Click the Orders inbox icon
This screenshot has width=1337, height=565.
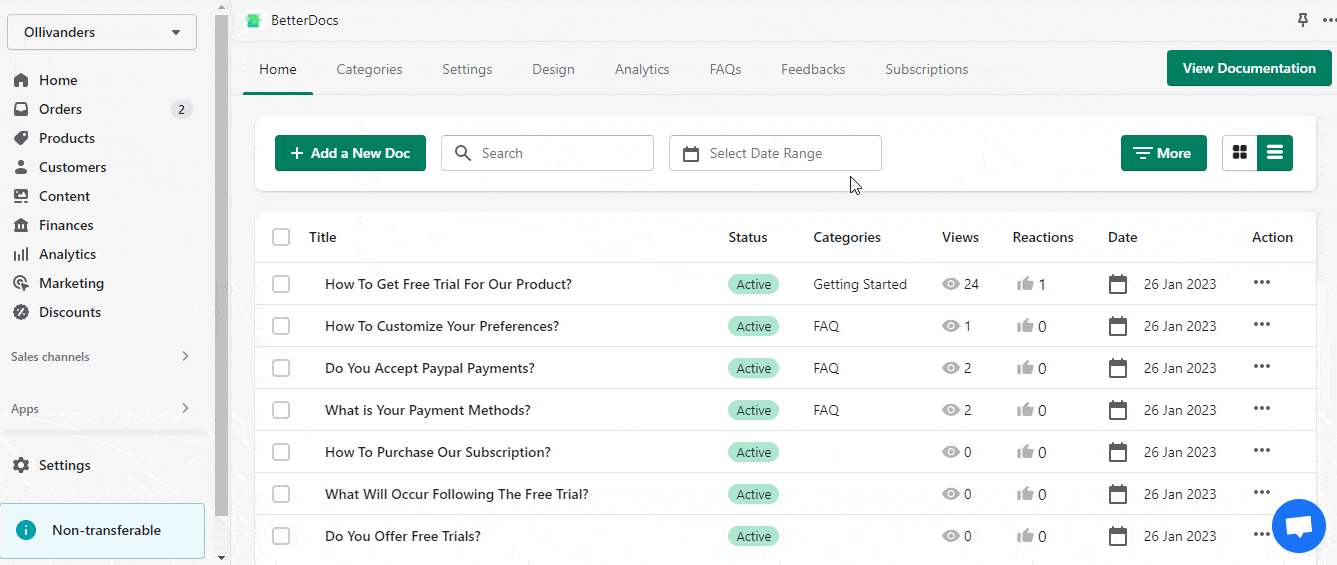pyautogui.click(x=21, y=109)
